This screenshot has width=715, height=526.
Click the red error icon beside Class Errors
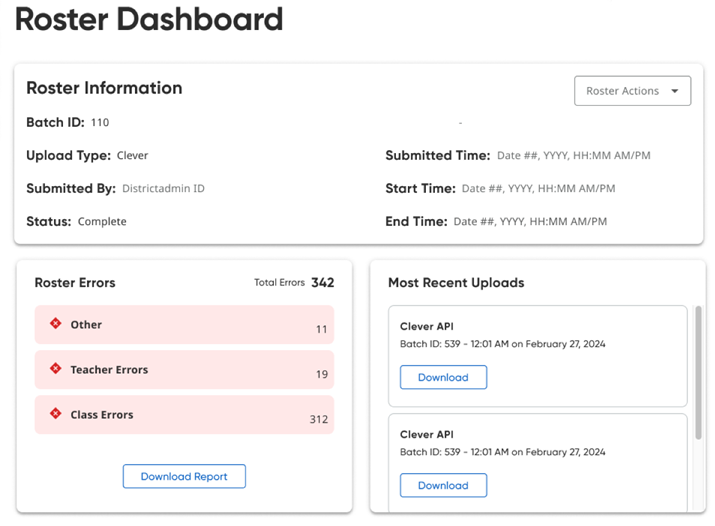coord(56,413)
